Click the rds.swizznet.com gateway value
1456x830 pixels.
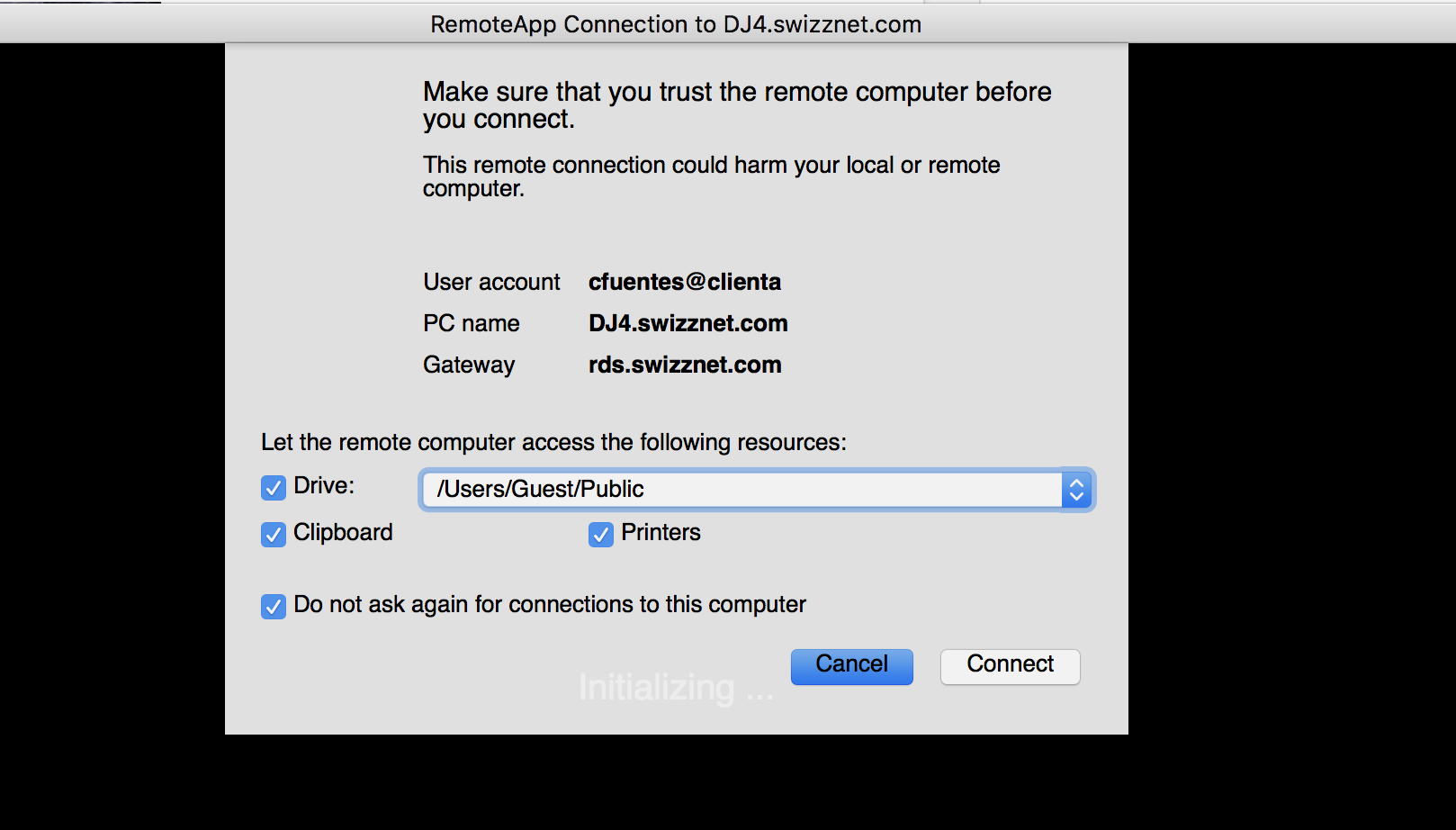point(685,365)
